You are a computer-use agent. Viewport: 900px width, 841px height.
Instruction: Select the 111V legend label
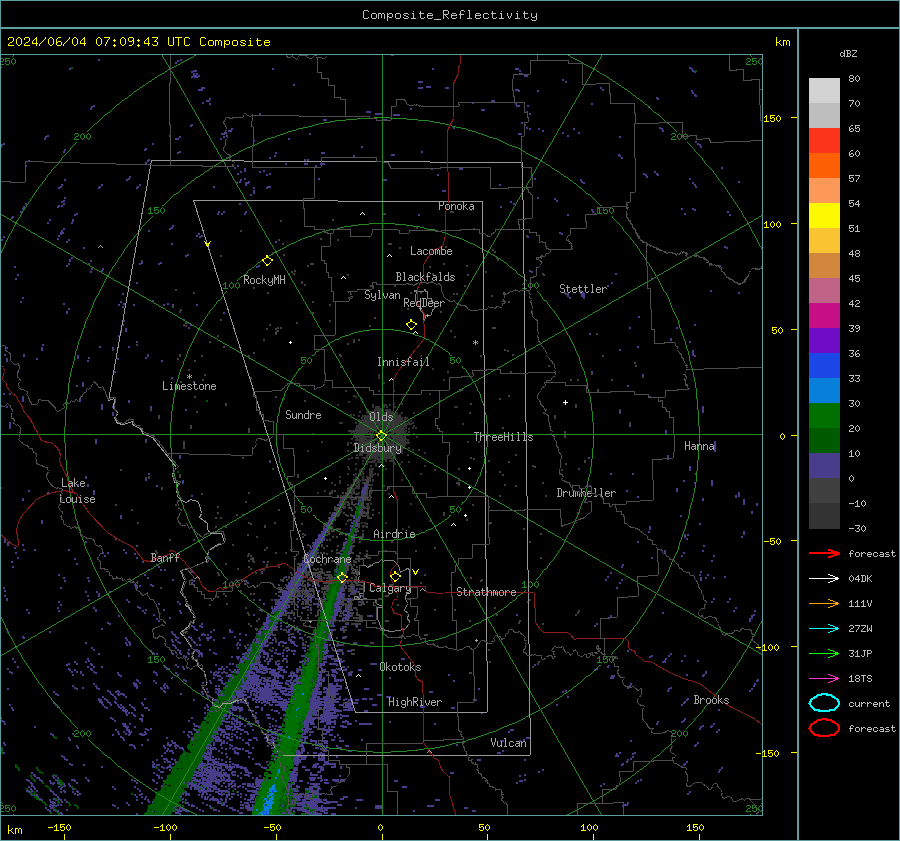(x=860, y=603)
